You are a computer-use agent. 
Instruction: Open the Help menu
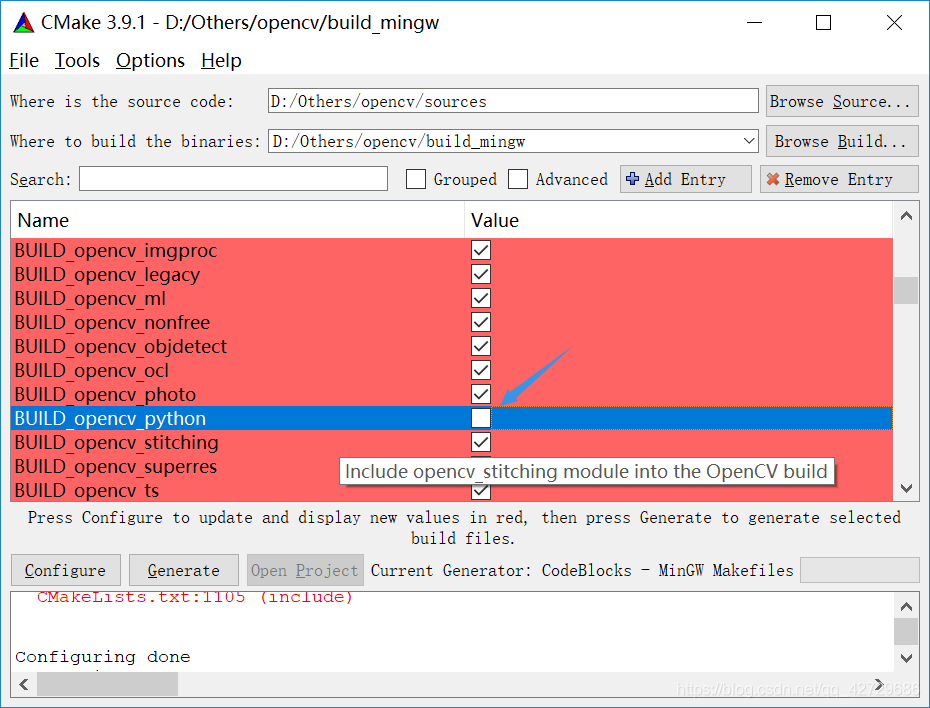(x=221, y=60)
